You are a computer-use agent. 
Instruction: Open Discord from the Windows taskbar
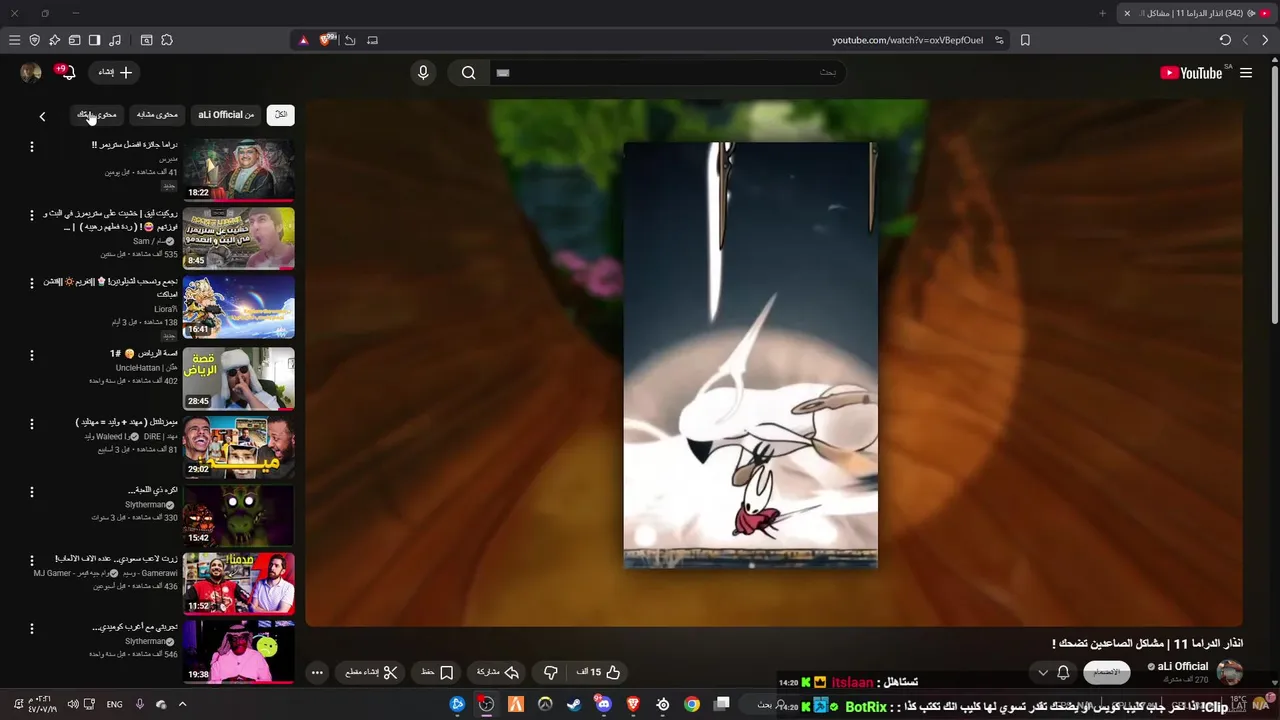(603, 704)
